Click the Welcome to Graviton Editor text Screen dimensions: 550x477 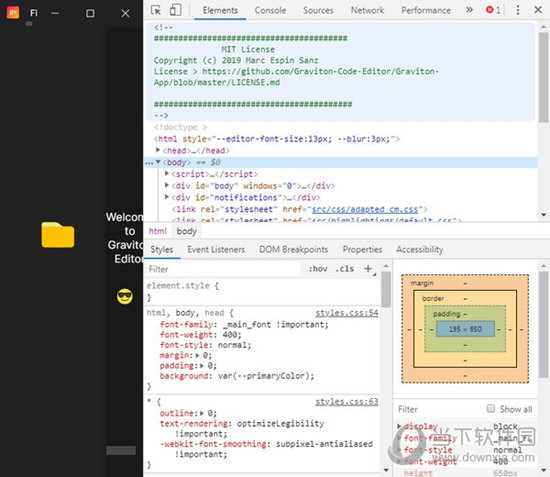(125, 238)
